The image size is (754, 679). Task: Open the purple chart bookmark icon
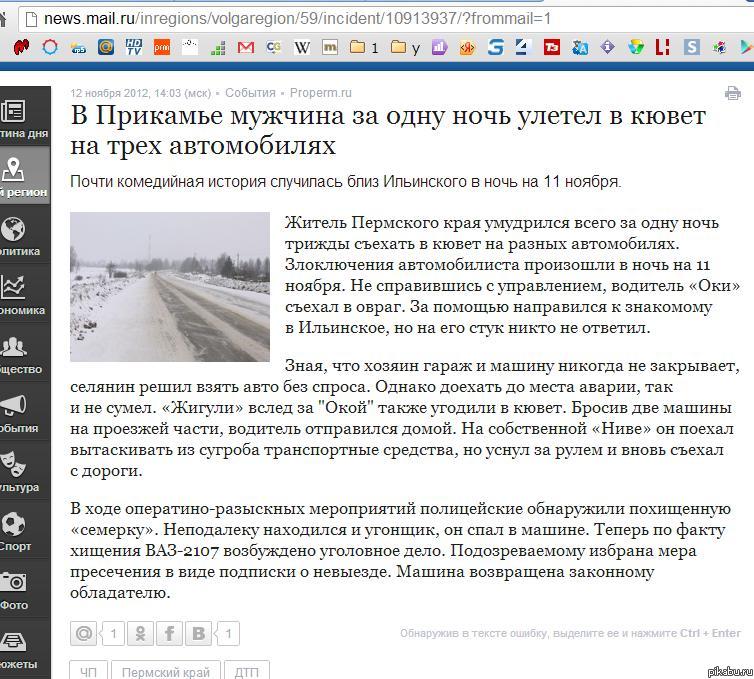440,47
